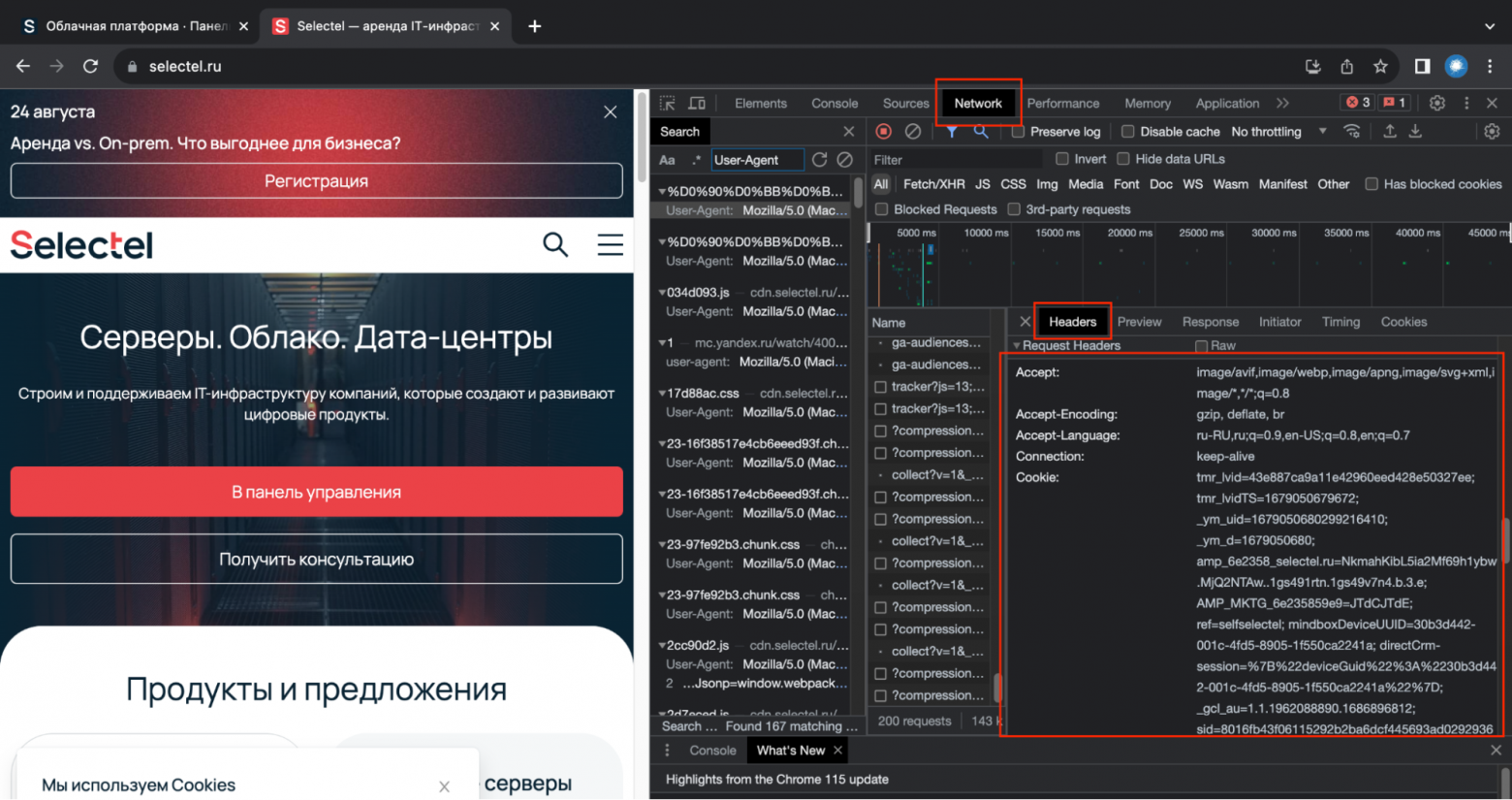1512x800 pixels.
Task: Collapse the Request Headers section
Action: point(1017,346)
